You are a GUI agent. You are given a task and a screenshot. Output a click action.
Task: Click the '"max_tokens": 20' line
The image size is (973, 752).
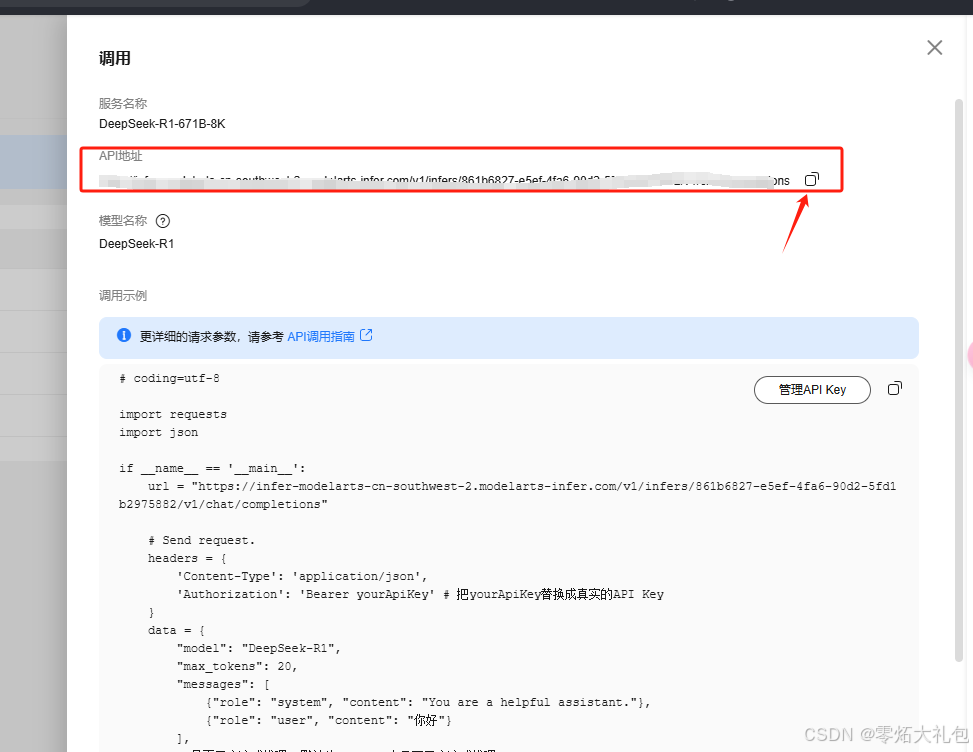[237, 666]
